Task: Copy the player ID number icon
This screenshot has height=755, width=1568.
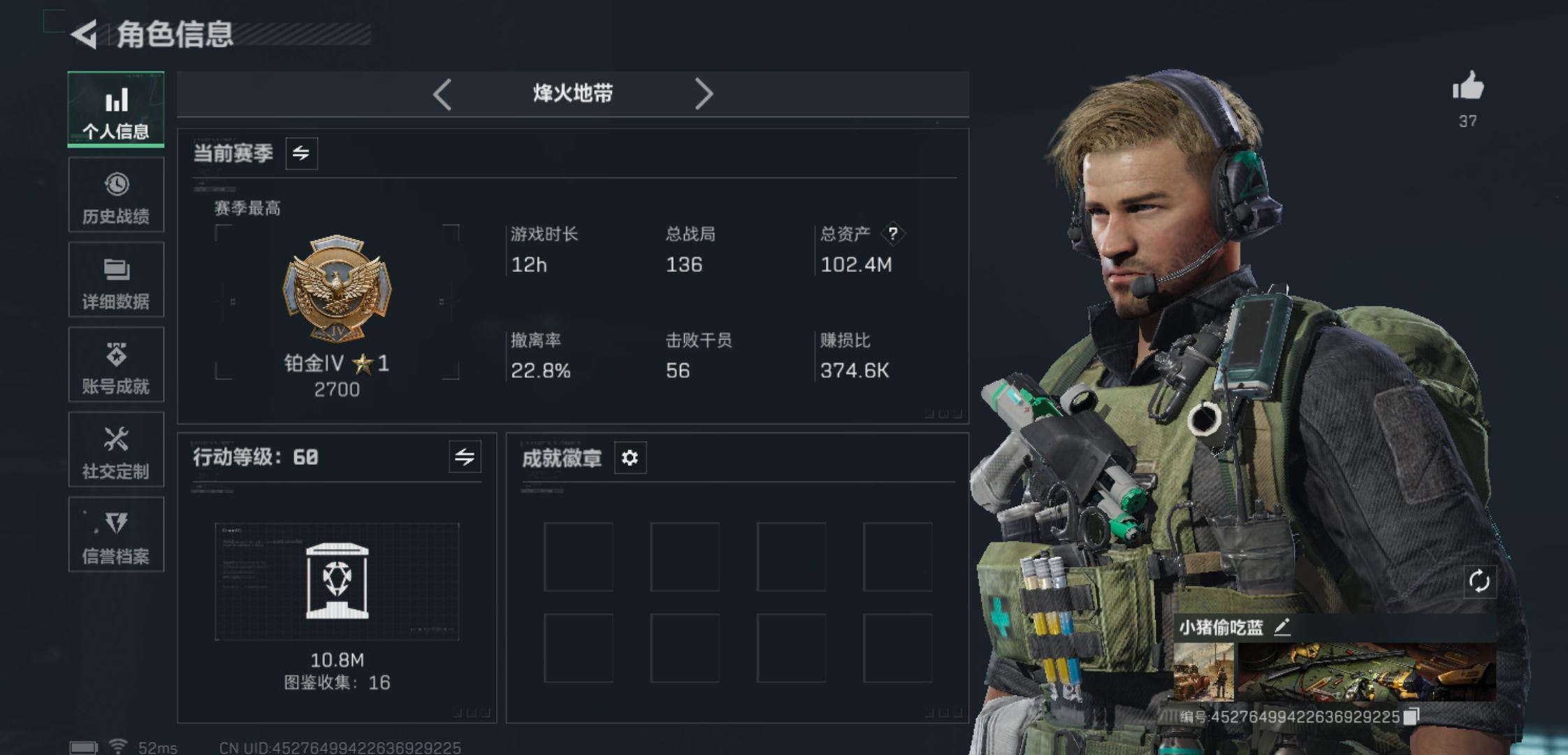Action: (x=1411, y=717)
